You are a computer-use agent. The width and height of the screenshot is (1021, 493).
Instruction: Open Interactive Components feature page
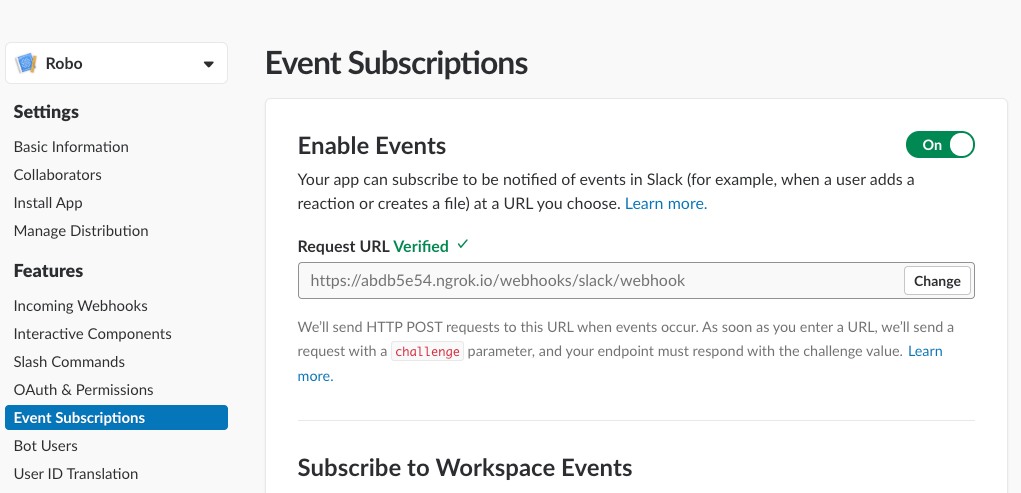[x=92, y=334]
